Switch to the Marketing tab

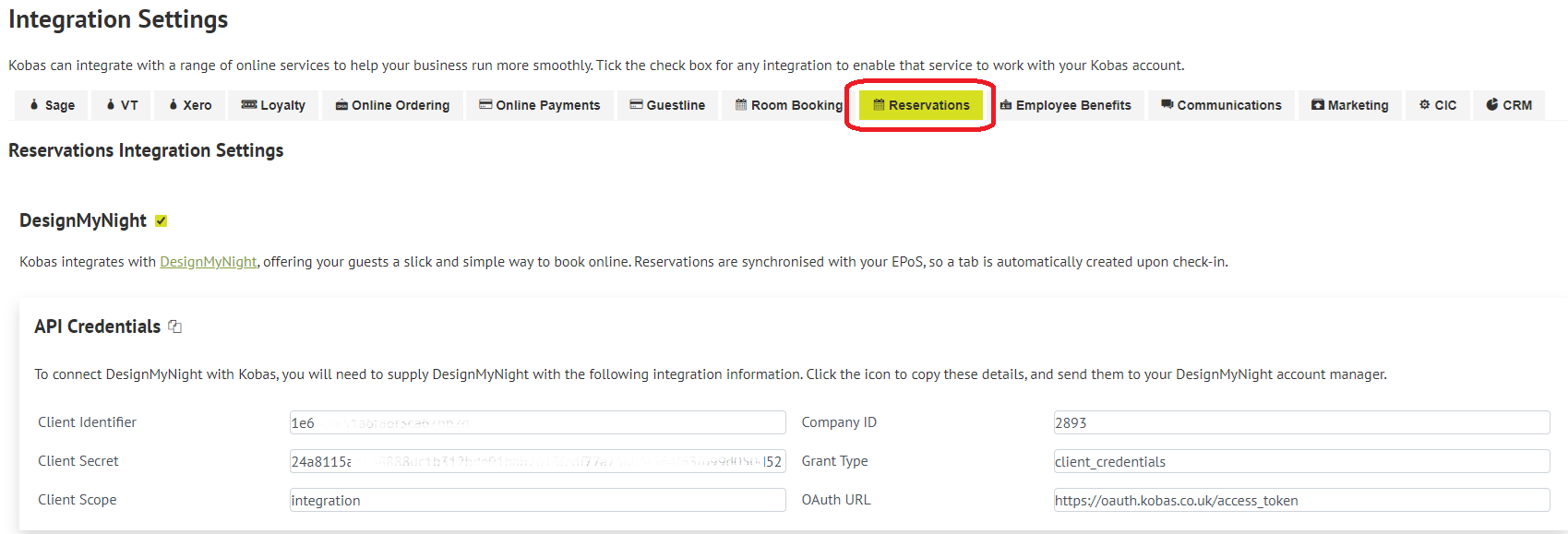coord(1350,105)
